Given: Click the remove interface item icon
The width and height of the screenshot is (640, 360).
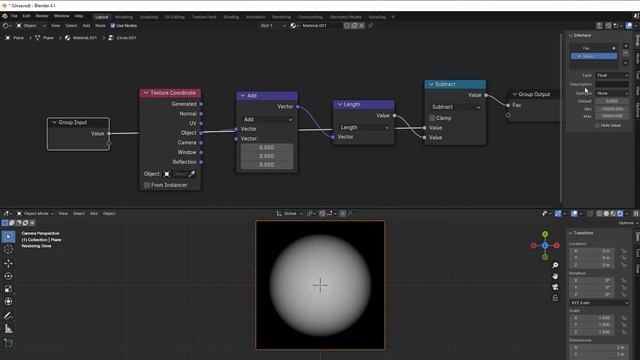Looking at the screenshot, I should [x=626, y=53].
